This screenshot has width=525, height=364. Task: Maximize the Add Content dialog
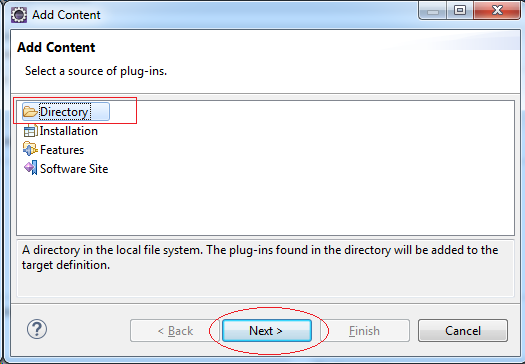(x=460, y=10)
